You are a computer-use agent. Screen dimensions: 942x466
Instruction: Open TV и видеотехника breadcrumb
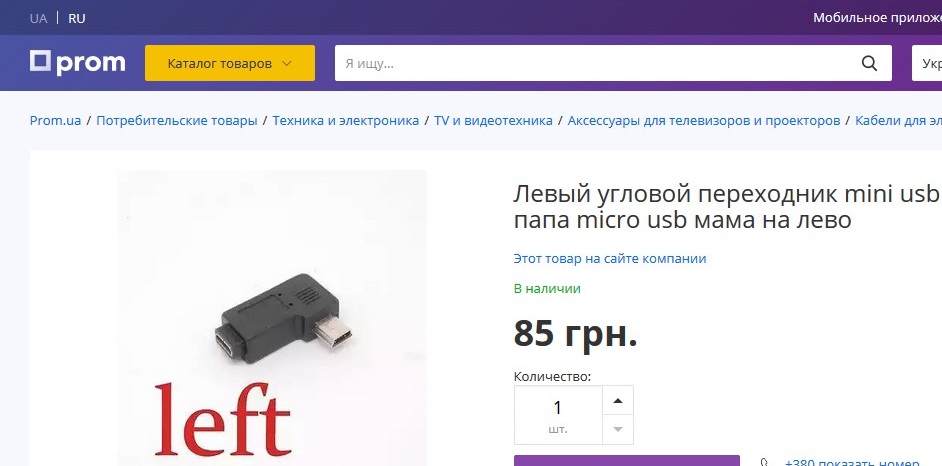point(493,120)
